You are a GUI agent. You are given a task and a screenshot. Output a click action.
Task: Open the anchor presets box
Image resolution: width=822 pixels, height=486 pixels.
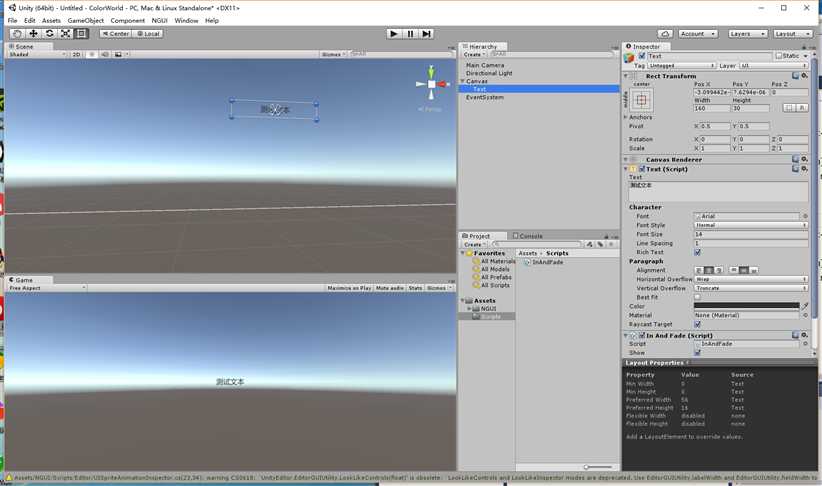641,100
